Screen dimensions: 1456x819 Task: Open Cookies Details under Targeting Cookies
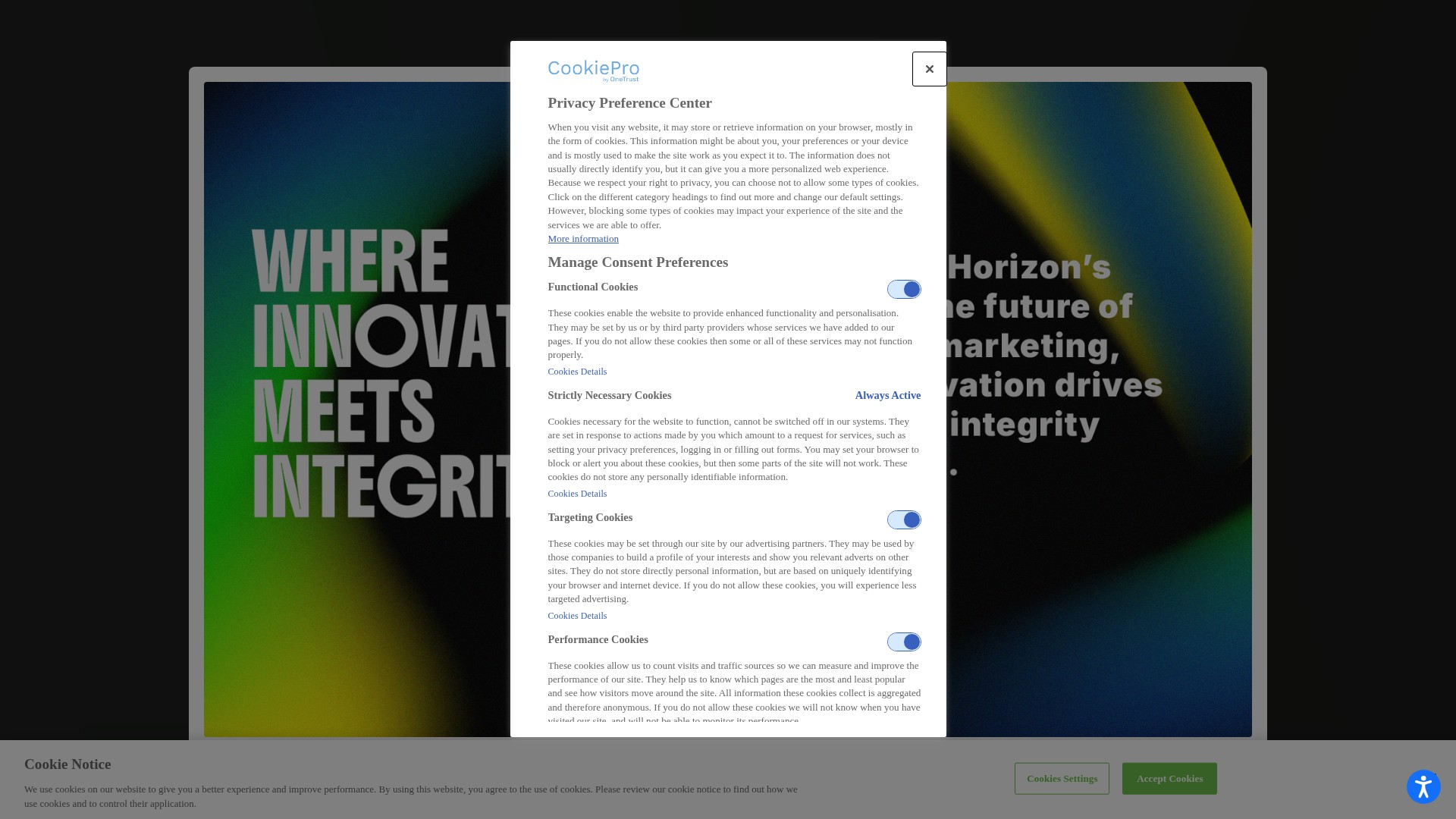(x=577, y=616)
